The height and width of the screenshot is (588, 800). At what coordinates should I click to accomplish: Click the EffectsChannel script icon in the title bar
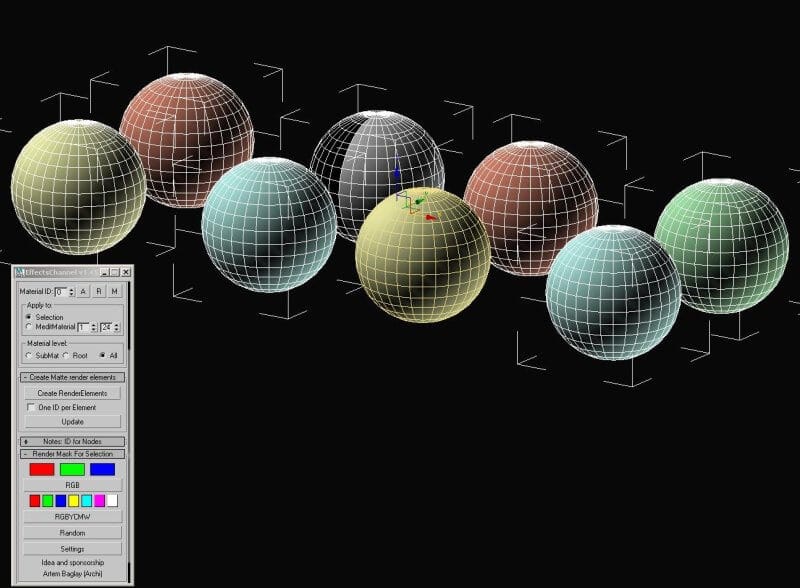click(x=20, y=271)
